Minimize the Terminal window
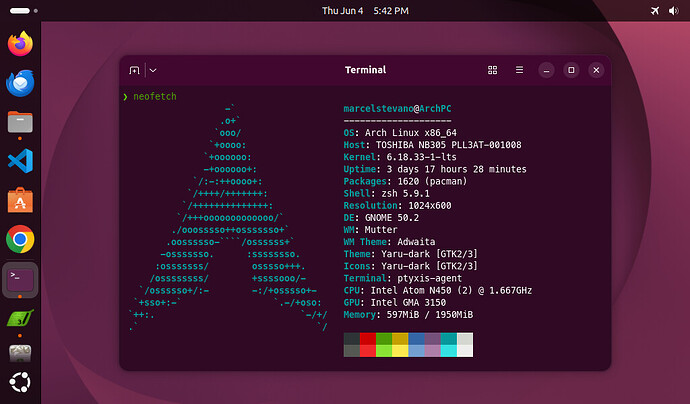690x404 pixels. [x=546, y=70]
